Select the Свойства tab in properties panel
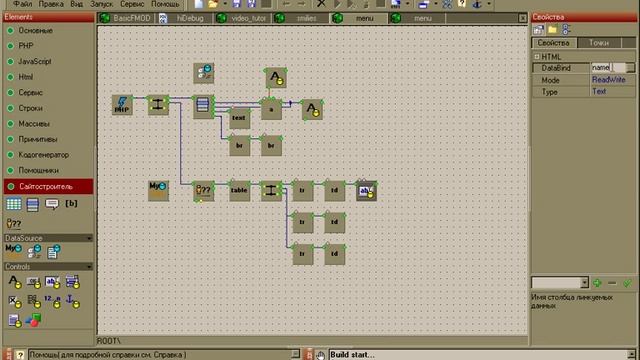640x360 pixels. (553, 43)
